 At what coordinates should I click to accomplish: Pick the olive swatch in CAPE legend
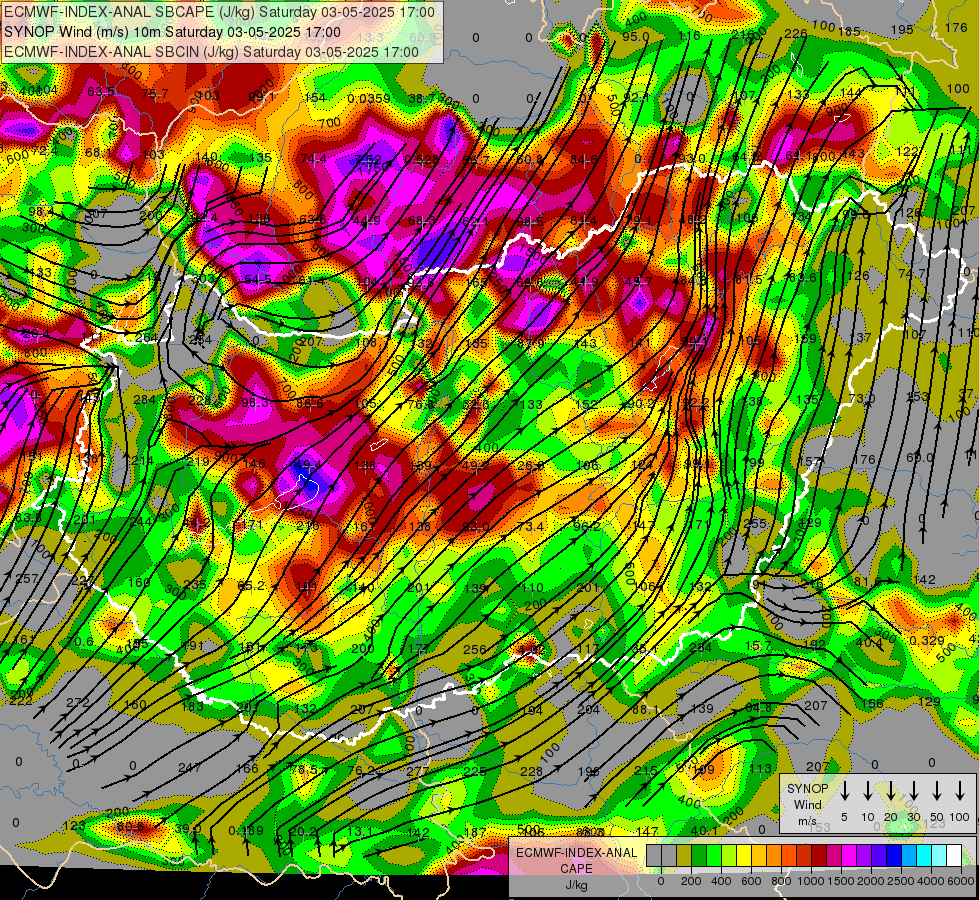(684, 855)
